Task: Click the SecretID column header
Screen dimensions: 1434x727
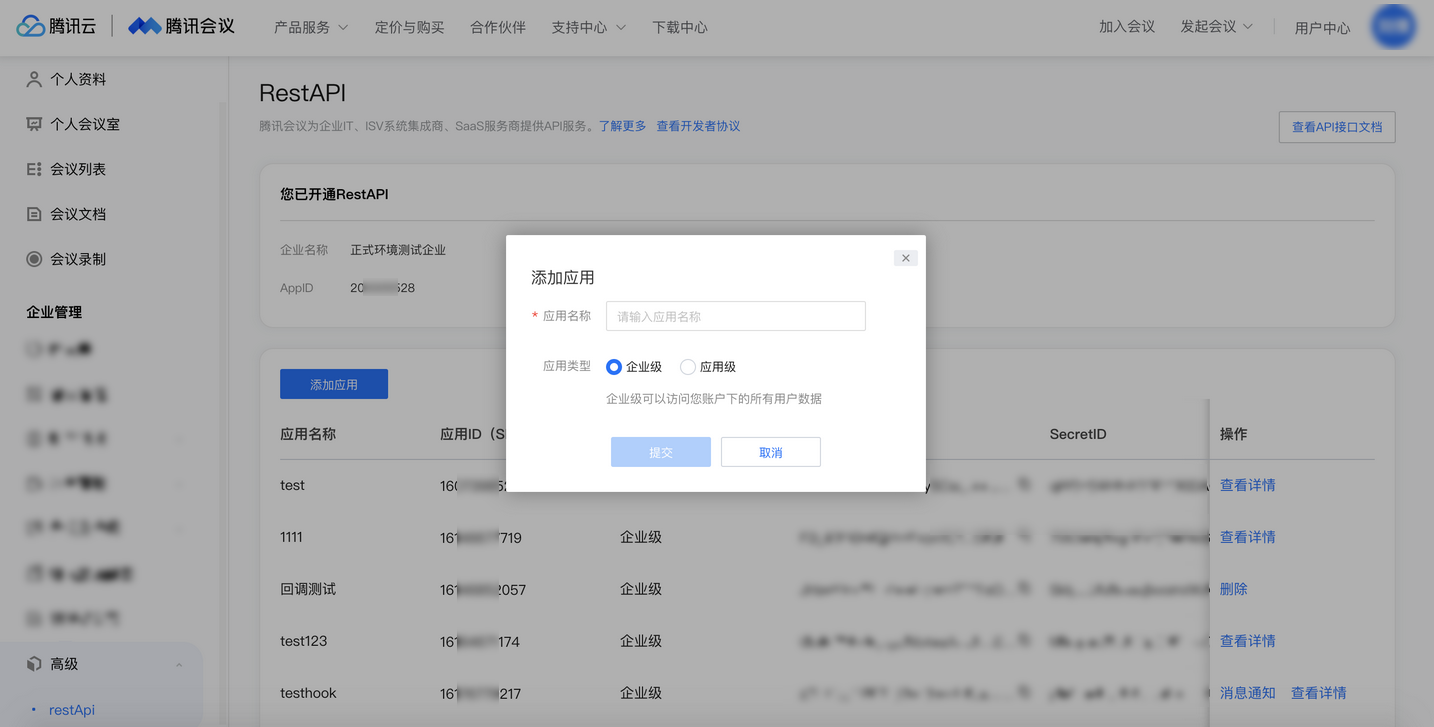Action: pyautogui.click(x=1078, y=434)
